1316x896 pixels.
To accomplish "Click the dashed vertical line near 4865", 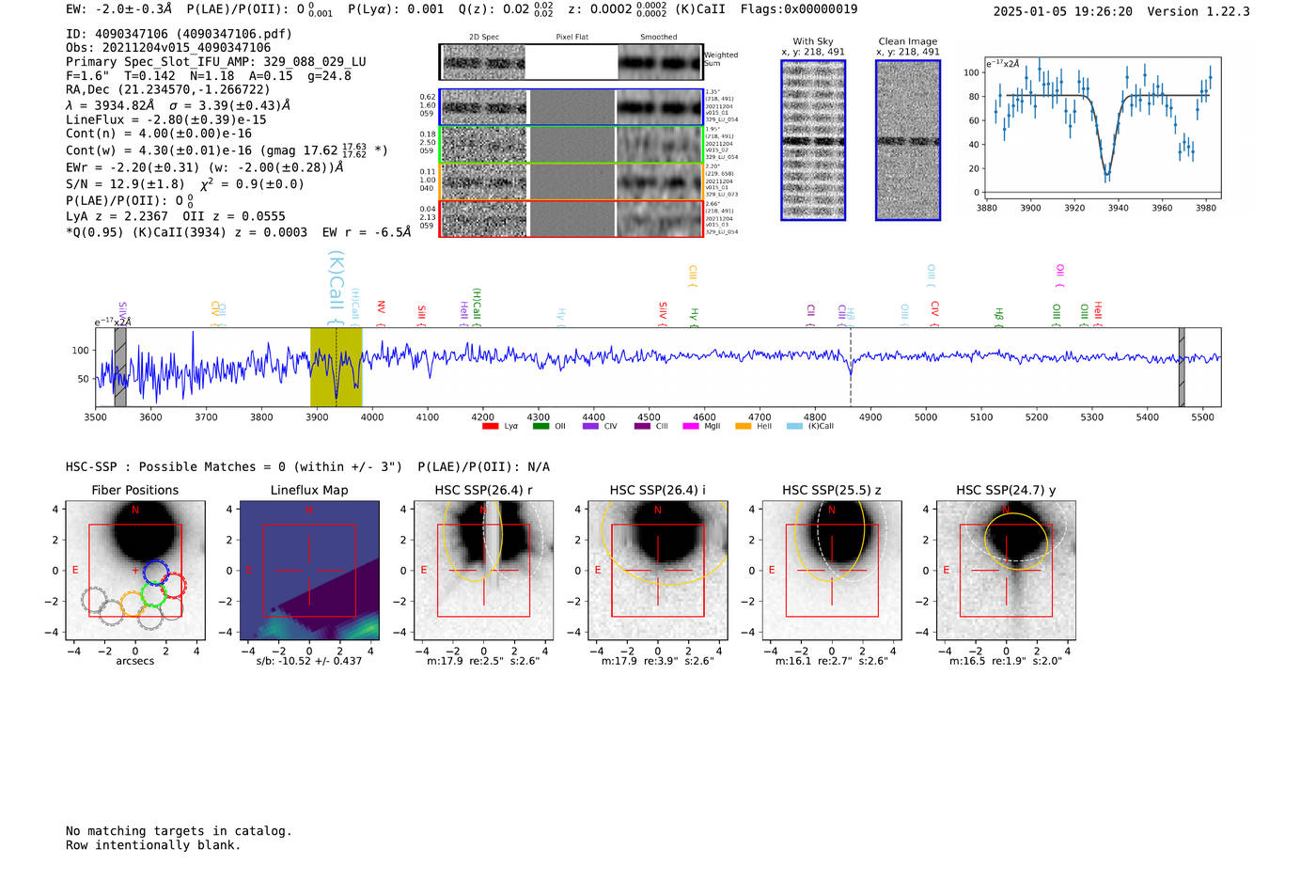I will tap(851, 367).
